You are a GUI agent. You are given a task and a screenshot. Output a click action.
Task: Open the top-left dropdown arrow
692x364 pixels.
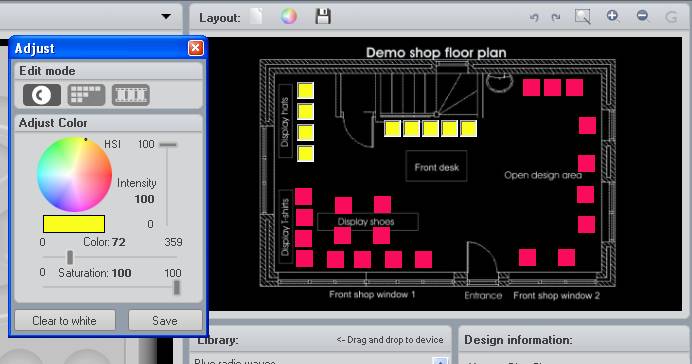tap(166, 17)
